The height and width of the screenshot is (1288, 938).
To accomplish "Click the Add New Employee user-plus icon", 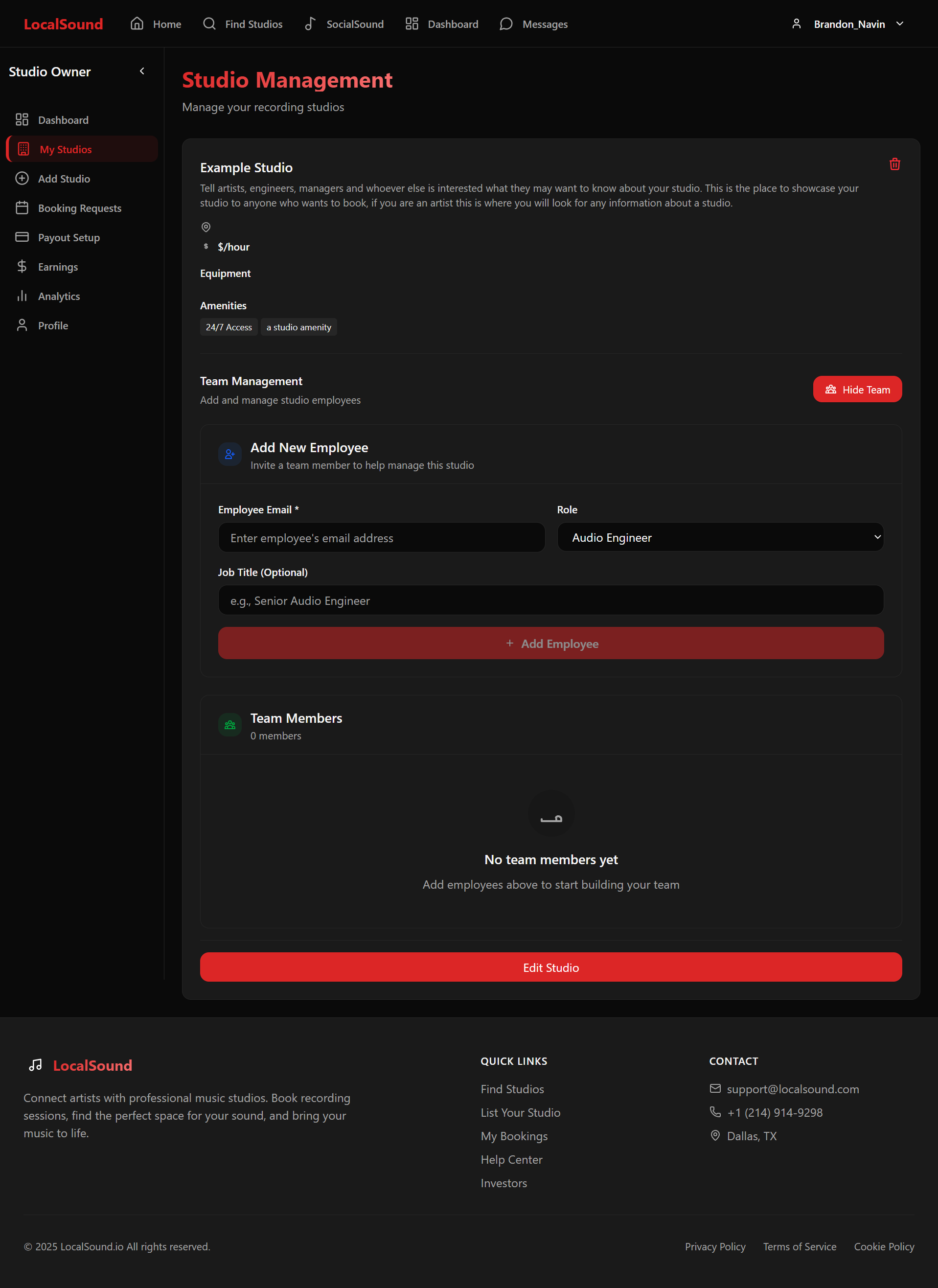I will [230, 454].
